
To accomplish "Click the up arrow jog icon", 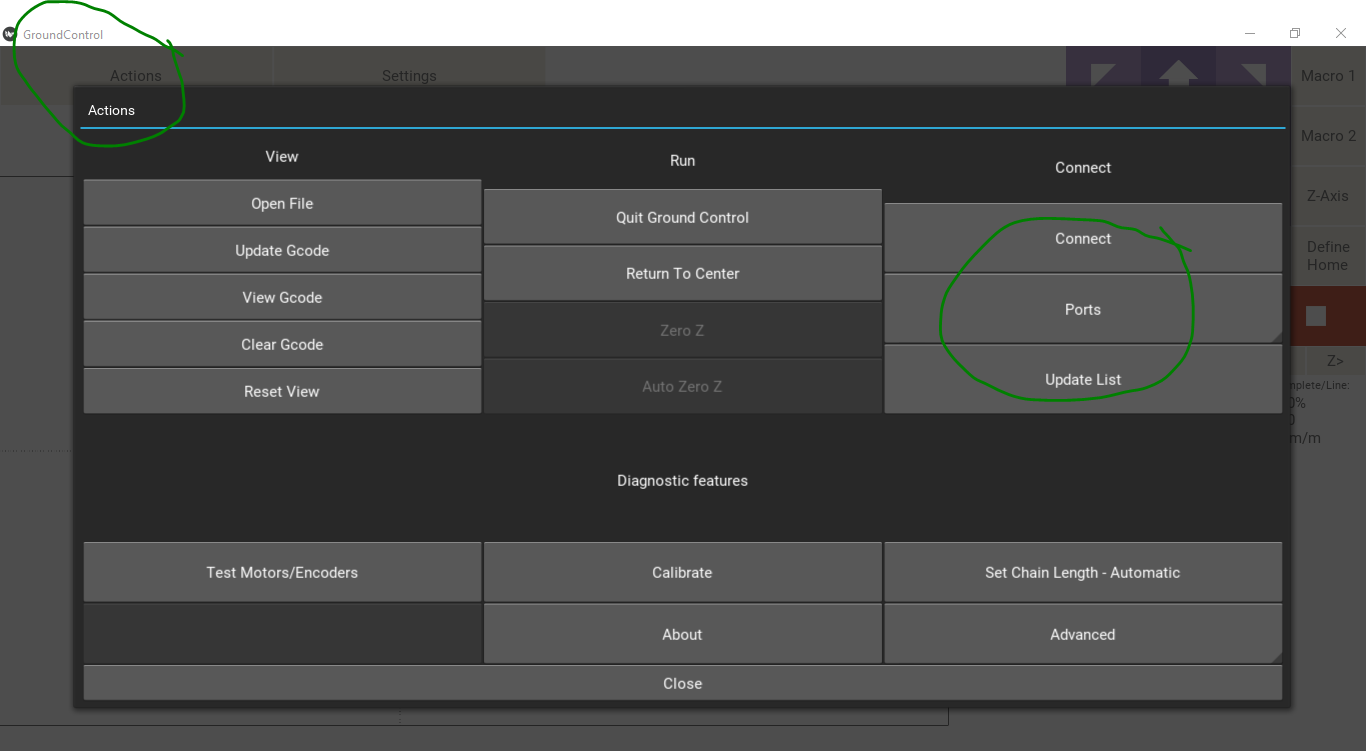I will point(1178,74).
